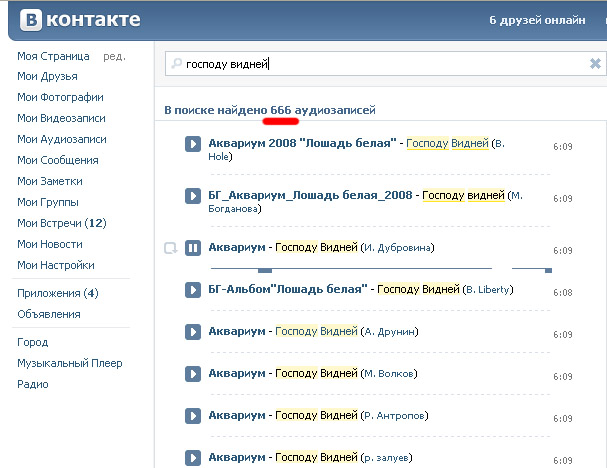Open Мои Заметки

coord(50,181)
